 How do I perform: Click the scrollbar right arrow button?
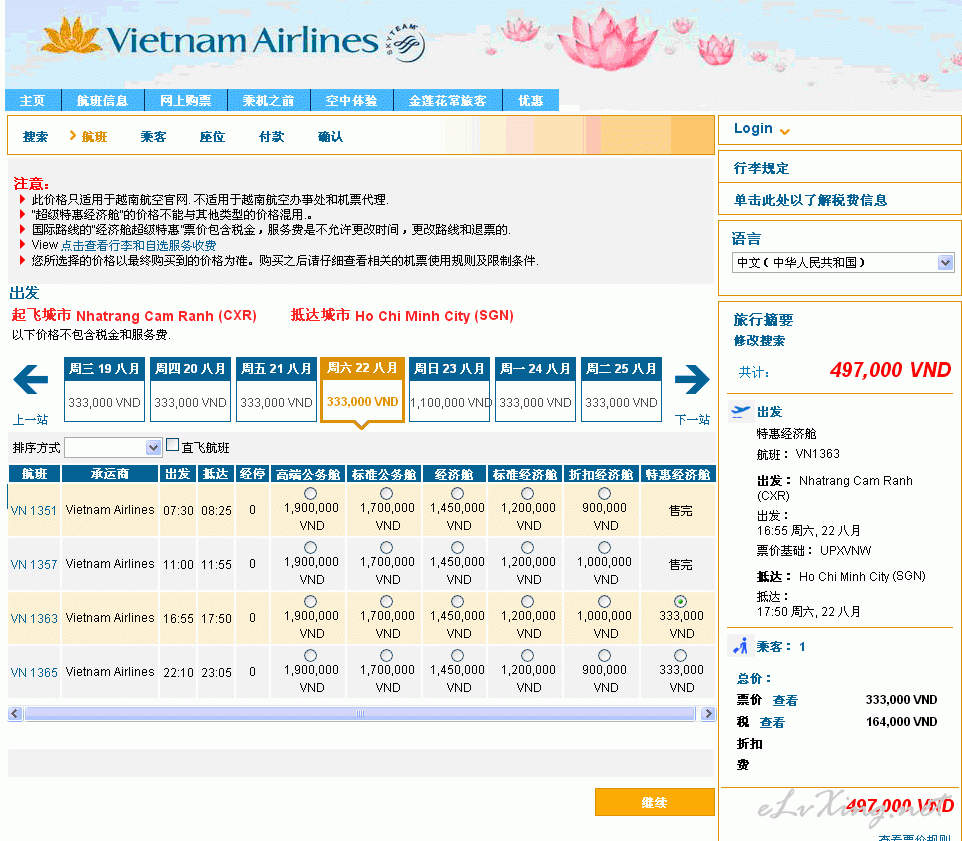pos(708,713)
